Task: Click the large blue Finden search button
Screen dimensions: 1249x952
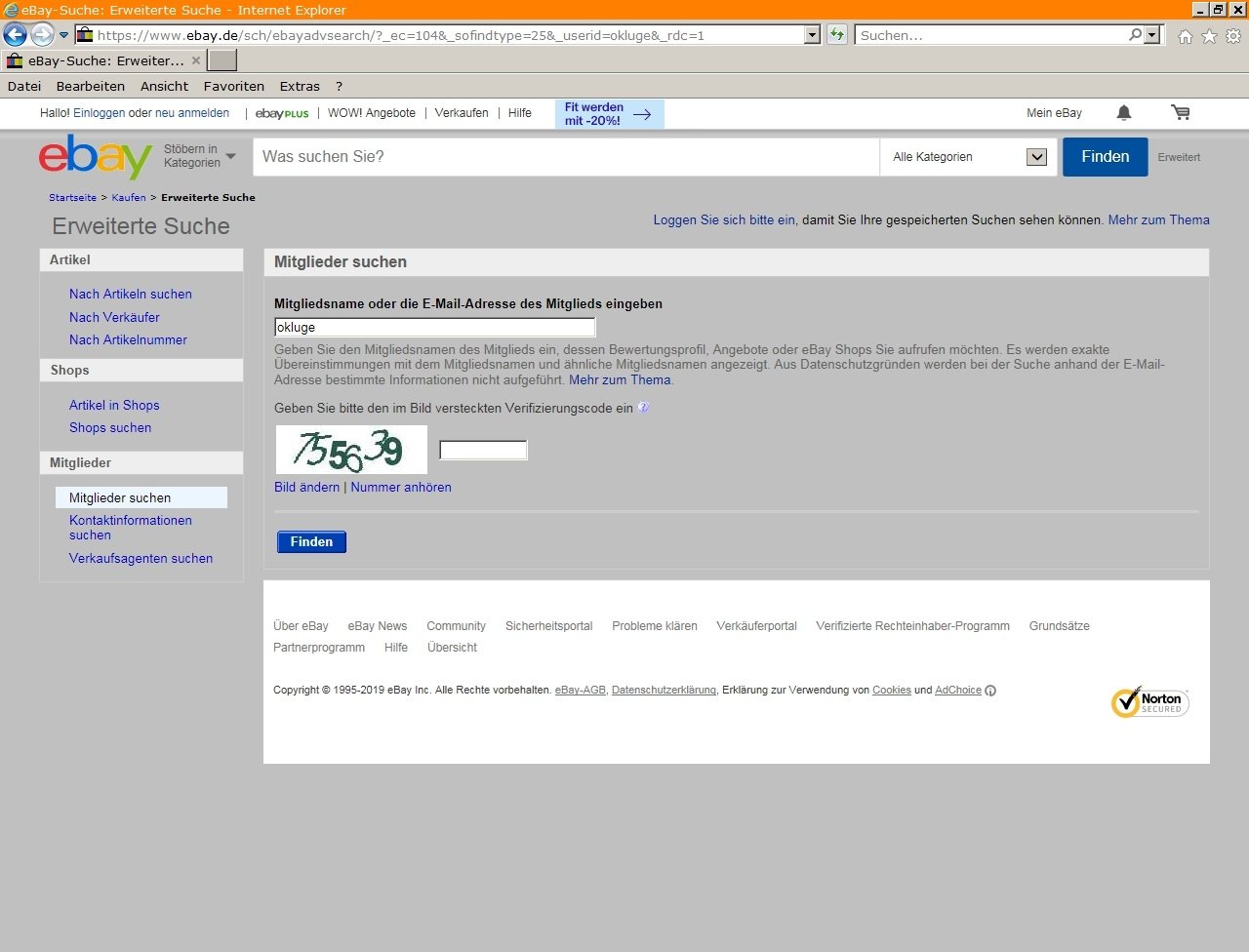Action: coord(1106,157)
